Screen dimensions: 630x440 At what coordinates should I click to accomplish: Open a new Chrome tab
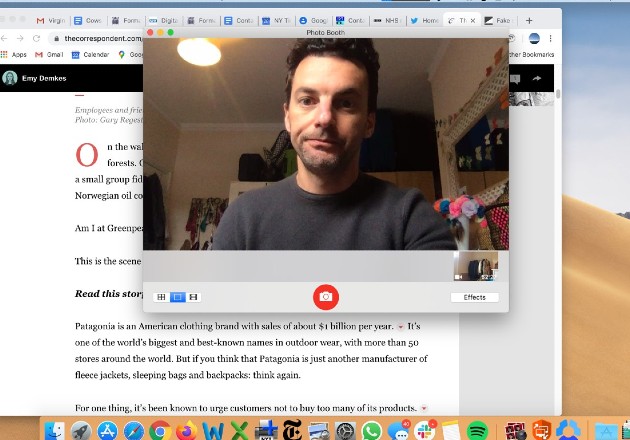tap(529, 20)
